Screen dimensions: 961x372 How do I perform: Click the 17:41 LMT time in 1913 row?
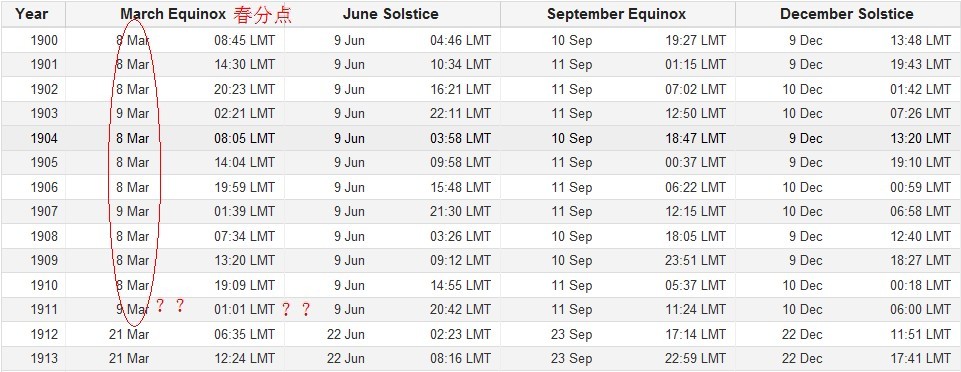tap(921, 359)
